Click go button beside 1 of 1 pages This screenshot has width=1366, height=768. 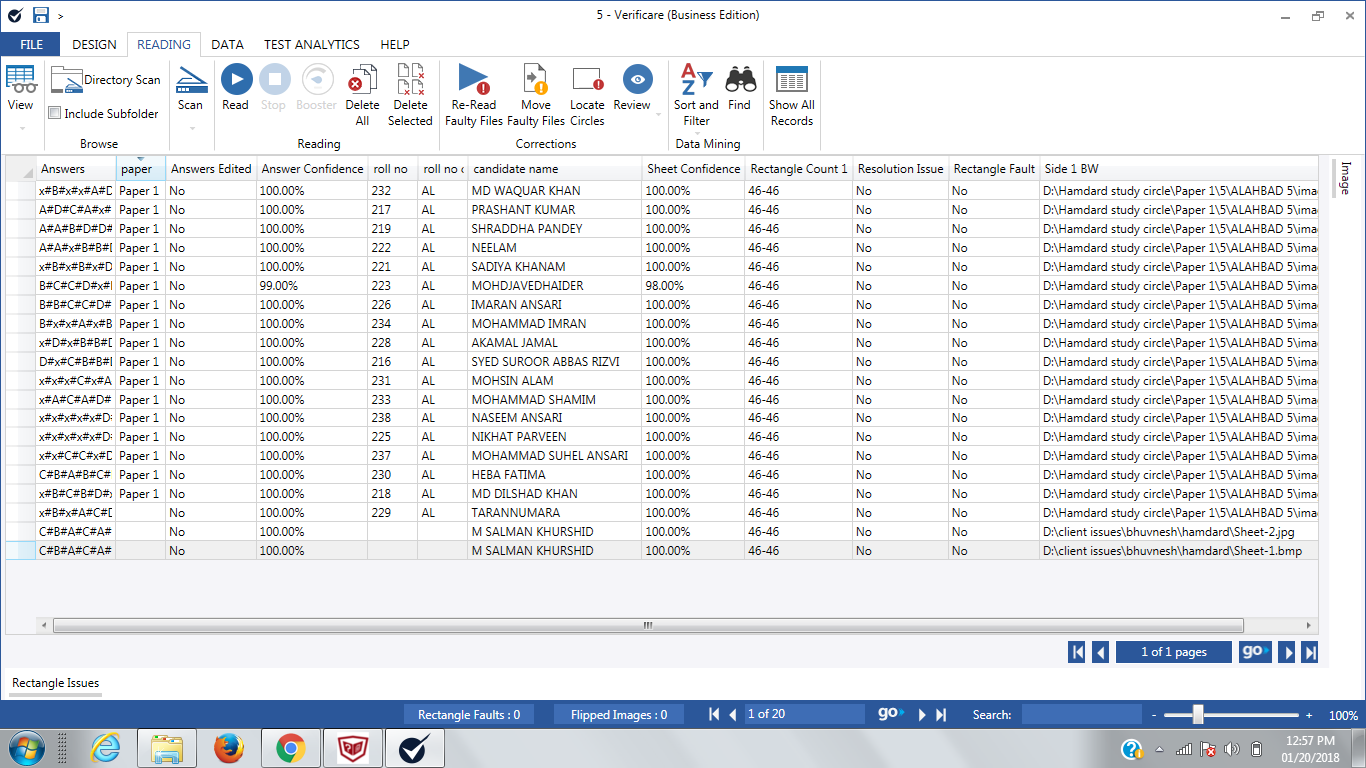click(x=1254, y=652)
